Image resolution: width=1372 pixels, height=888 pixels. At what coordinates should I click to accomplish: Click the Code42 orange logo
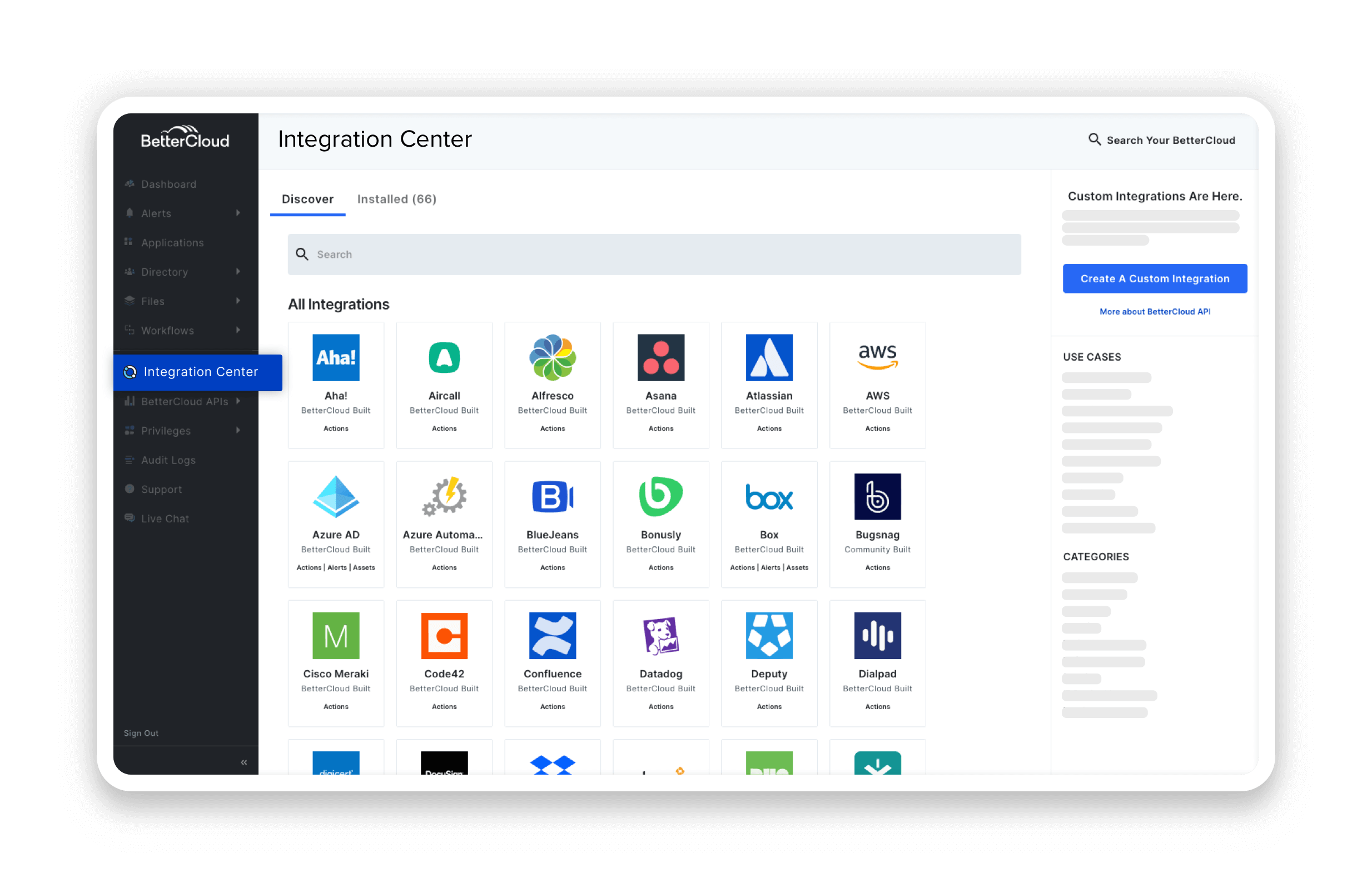click(444, 635)
